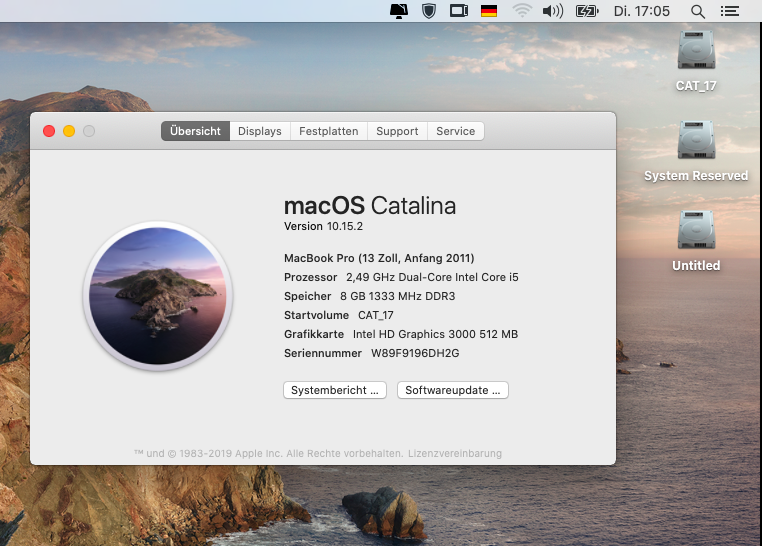This screenshot has height=546, width=762.
Task: Click the 2,49 GHz Dual-Core Intel Core i5 value
Action: [432, 277]
